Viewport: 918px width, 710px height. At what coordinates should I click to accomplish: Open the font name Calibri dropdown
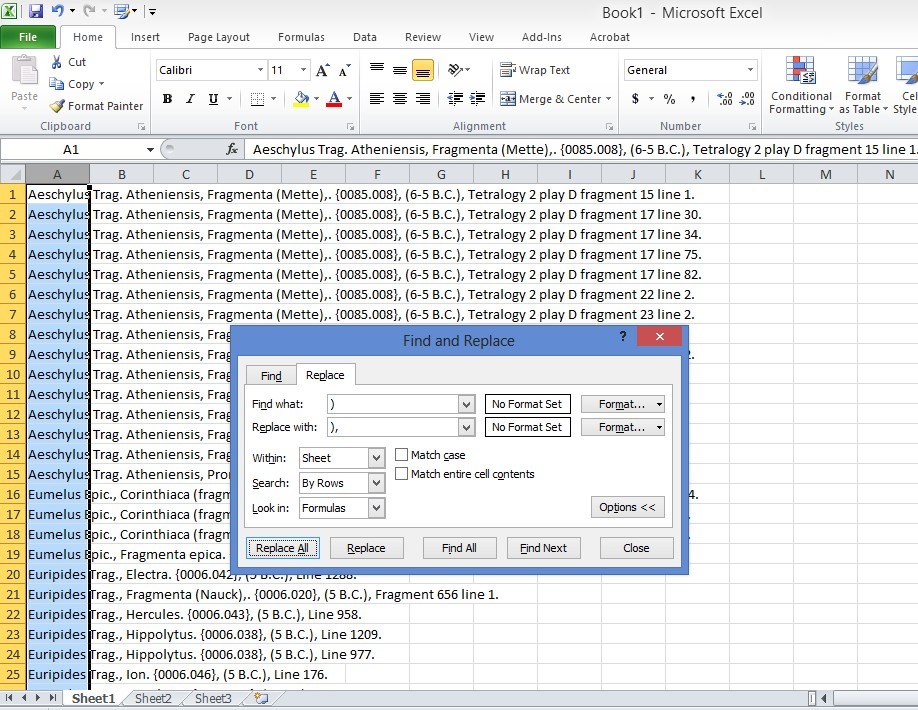tap(260, 70)
